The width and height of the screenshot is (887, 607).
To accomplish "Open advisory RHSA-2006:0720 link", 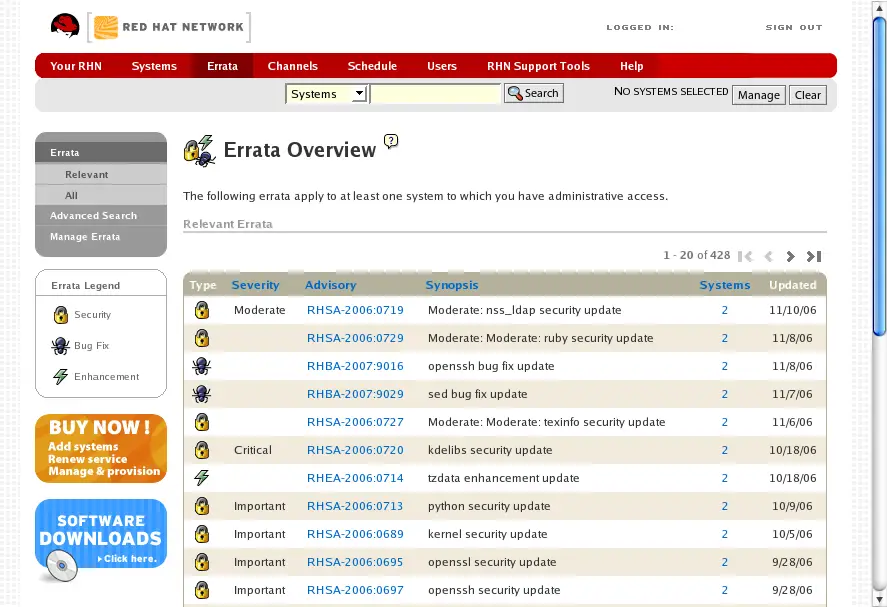I will pos(355,450).
